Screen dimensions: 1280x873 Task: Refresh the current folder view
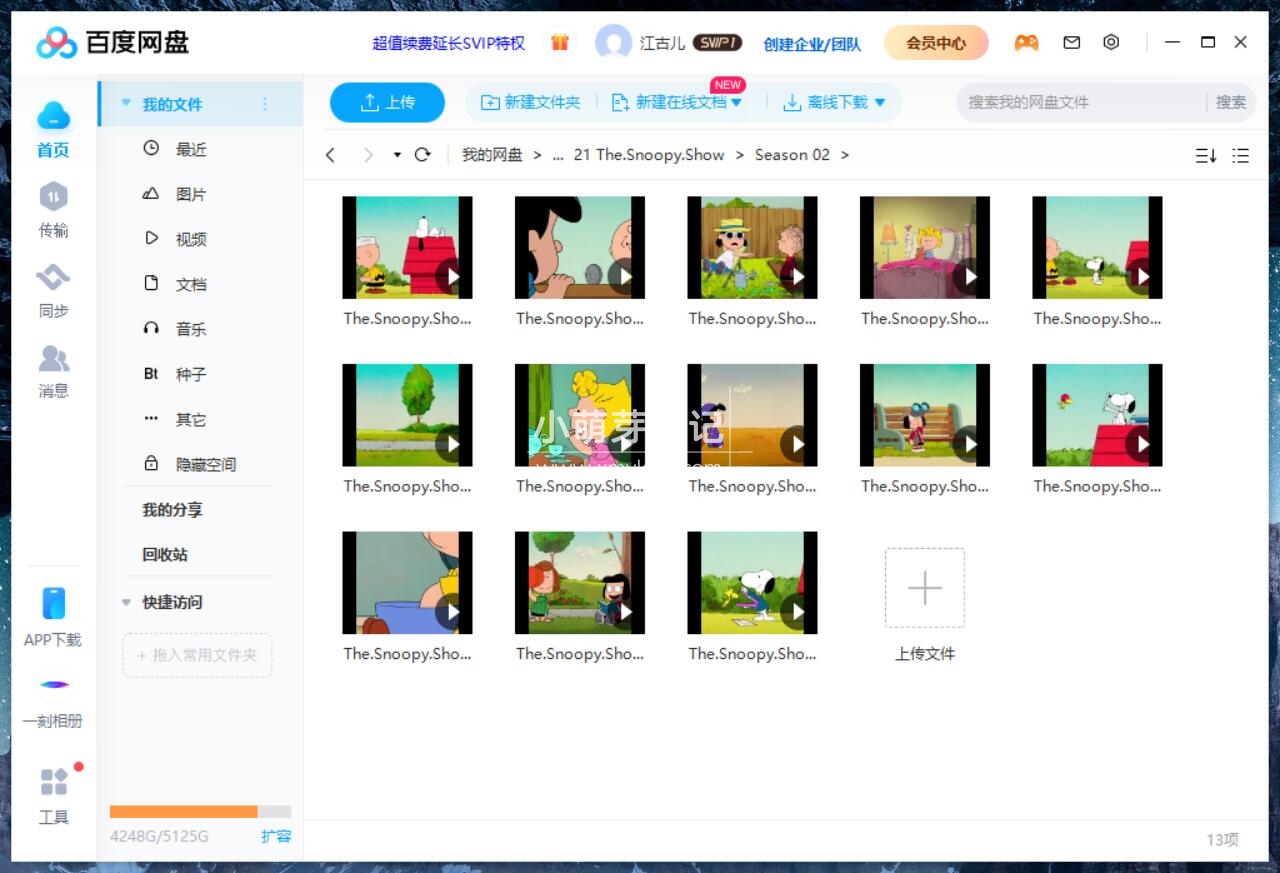(422, 155)
